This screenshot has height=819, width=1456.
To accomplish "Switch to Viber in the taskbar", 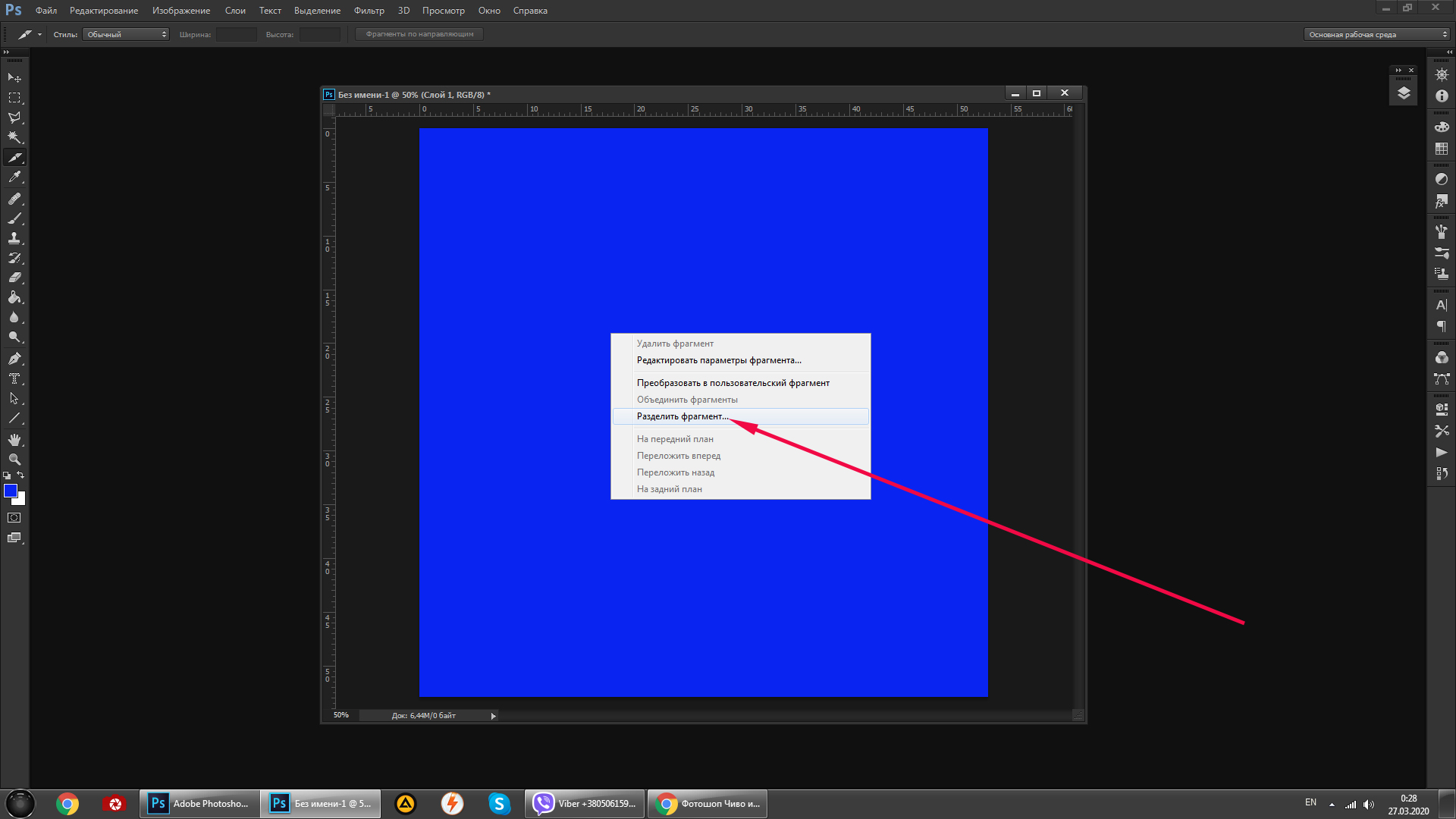I will point(585,804).
